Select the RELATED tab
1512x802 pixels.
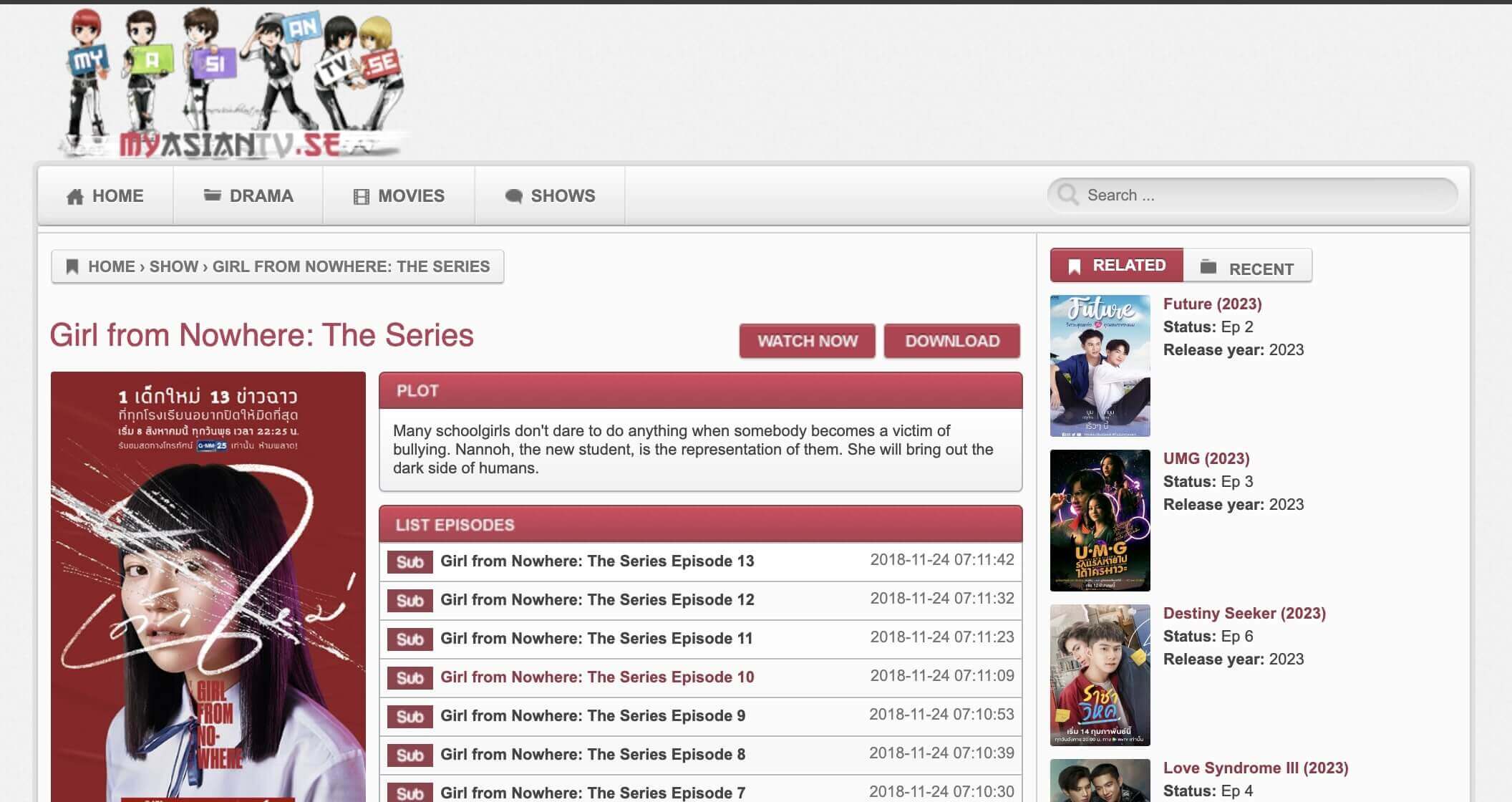click(x=1116, y=266)
